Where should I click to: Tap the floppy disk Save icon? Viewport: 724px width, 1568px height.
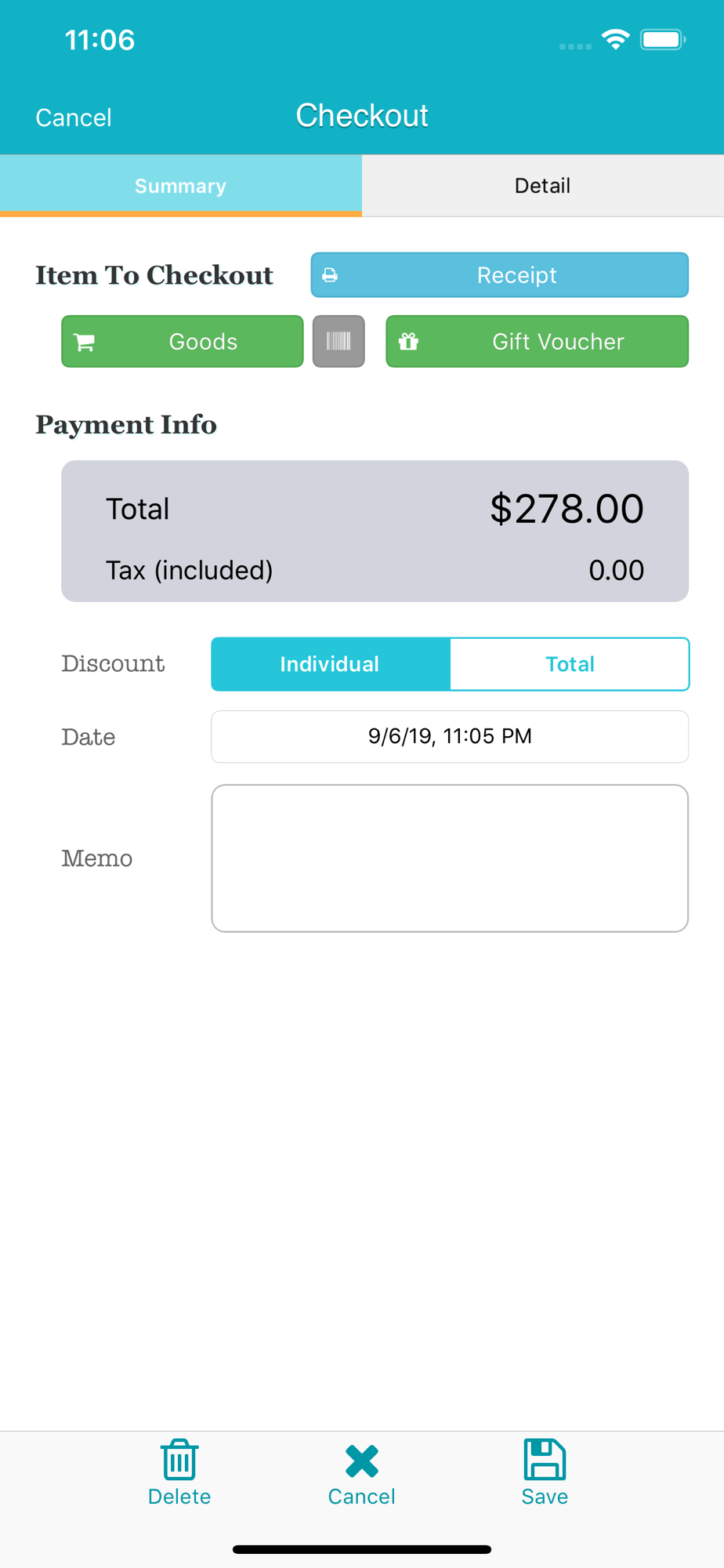point(545,1459)
